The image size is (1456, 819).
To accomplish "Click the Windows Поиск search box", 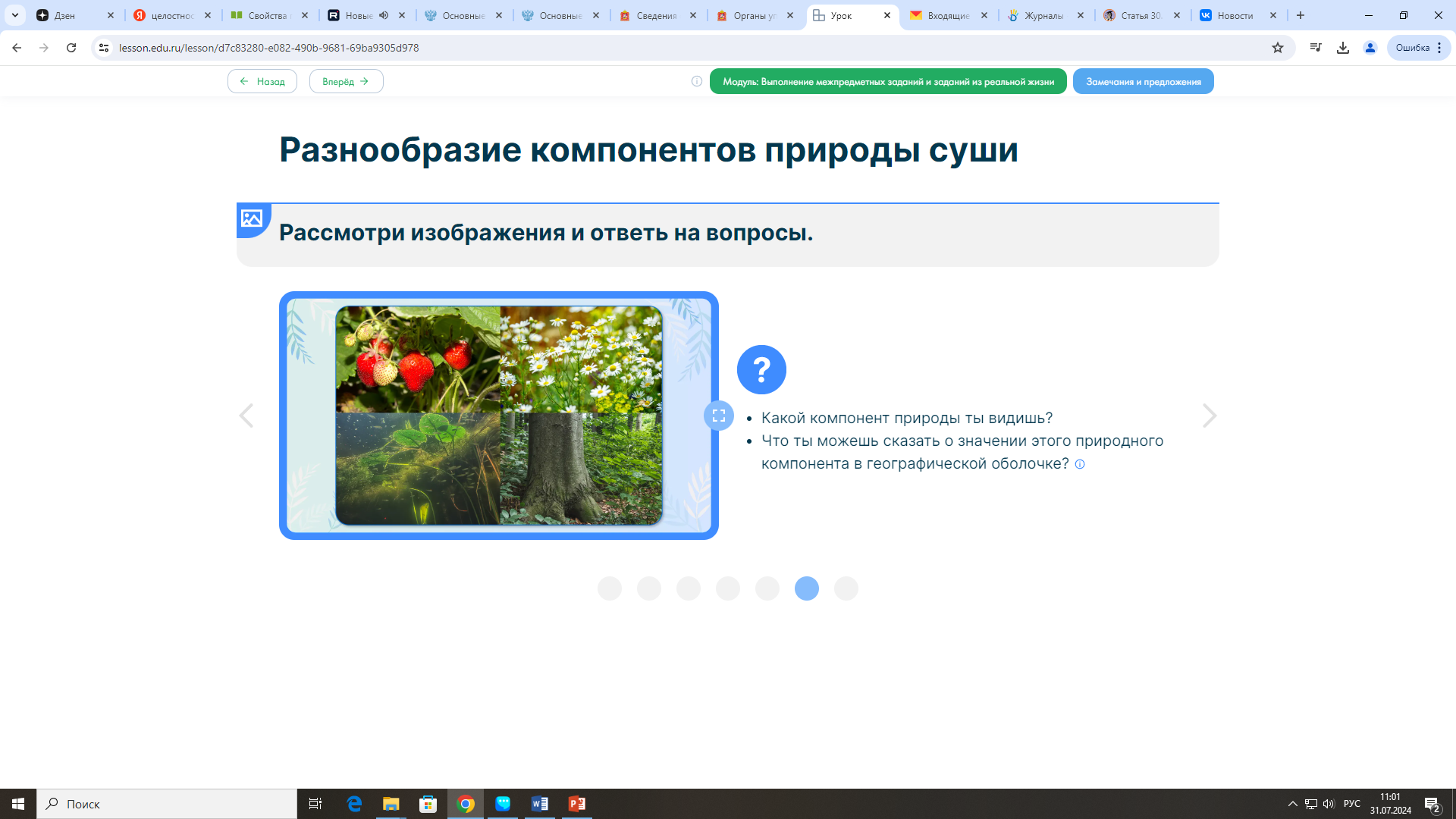I will [x=167, y=804].
